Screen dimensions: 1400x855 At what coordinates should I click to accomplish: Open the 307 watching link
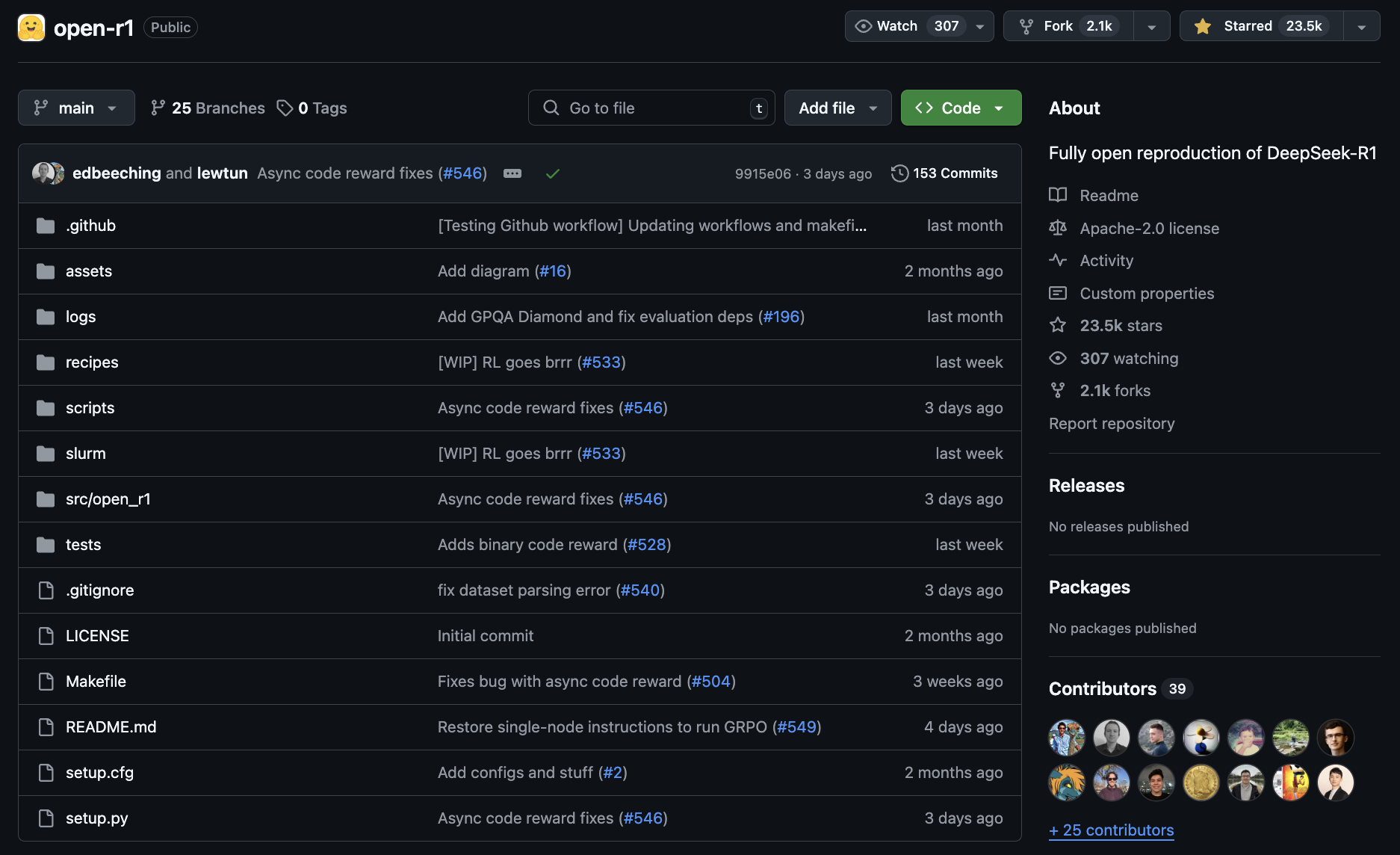(1129, 358)
